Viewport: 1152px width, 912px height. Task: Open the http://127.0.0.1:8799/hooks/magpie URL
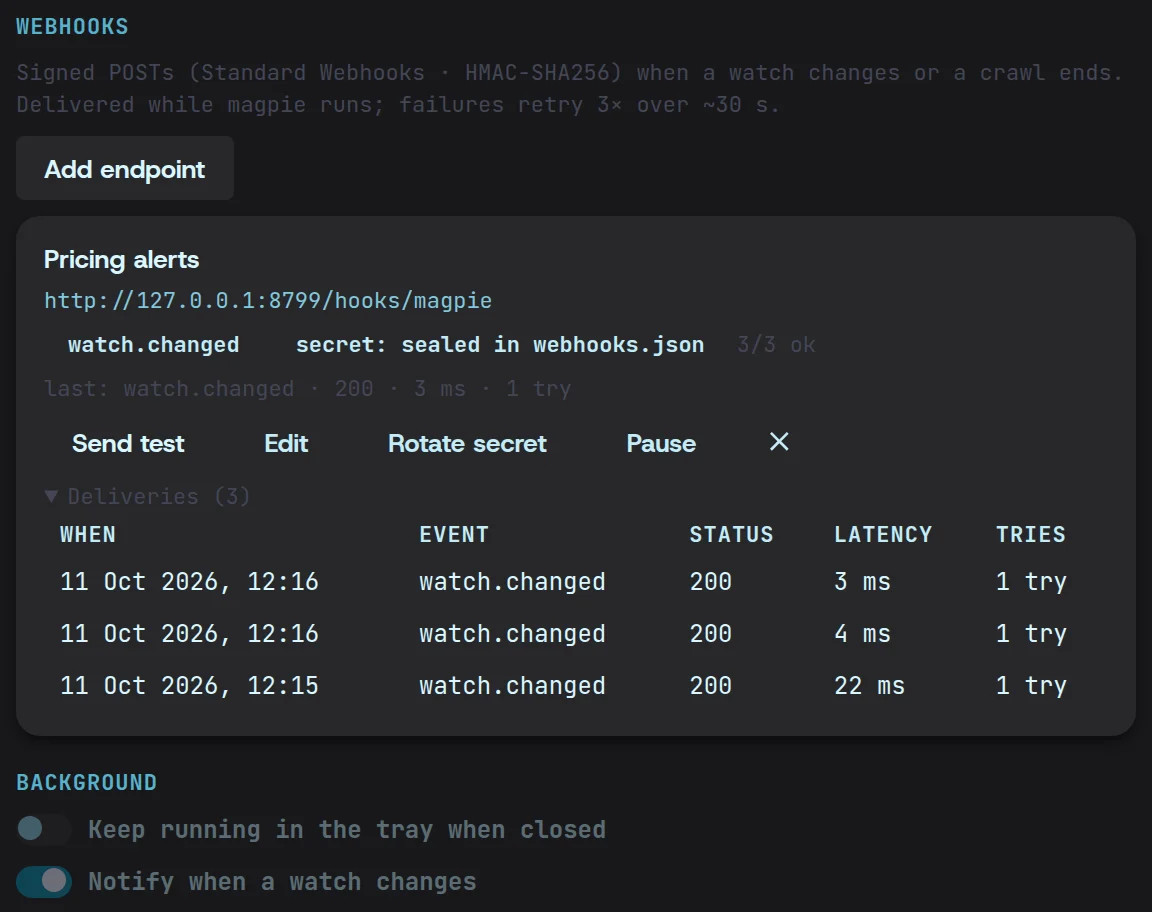coord(268,301)
